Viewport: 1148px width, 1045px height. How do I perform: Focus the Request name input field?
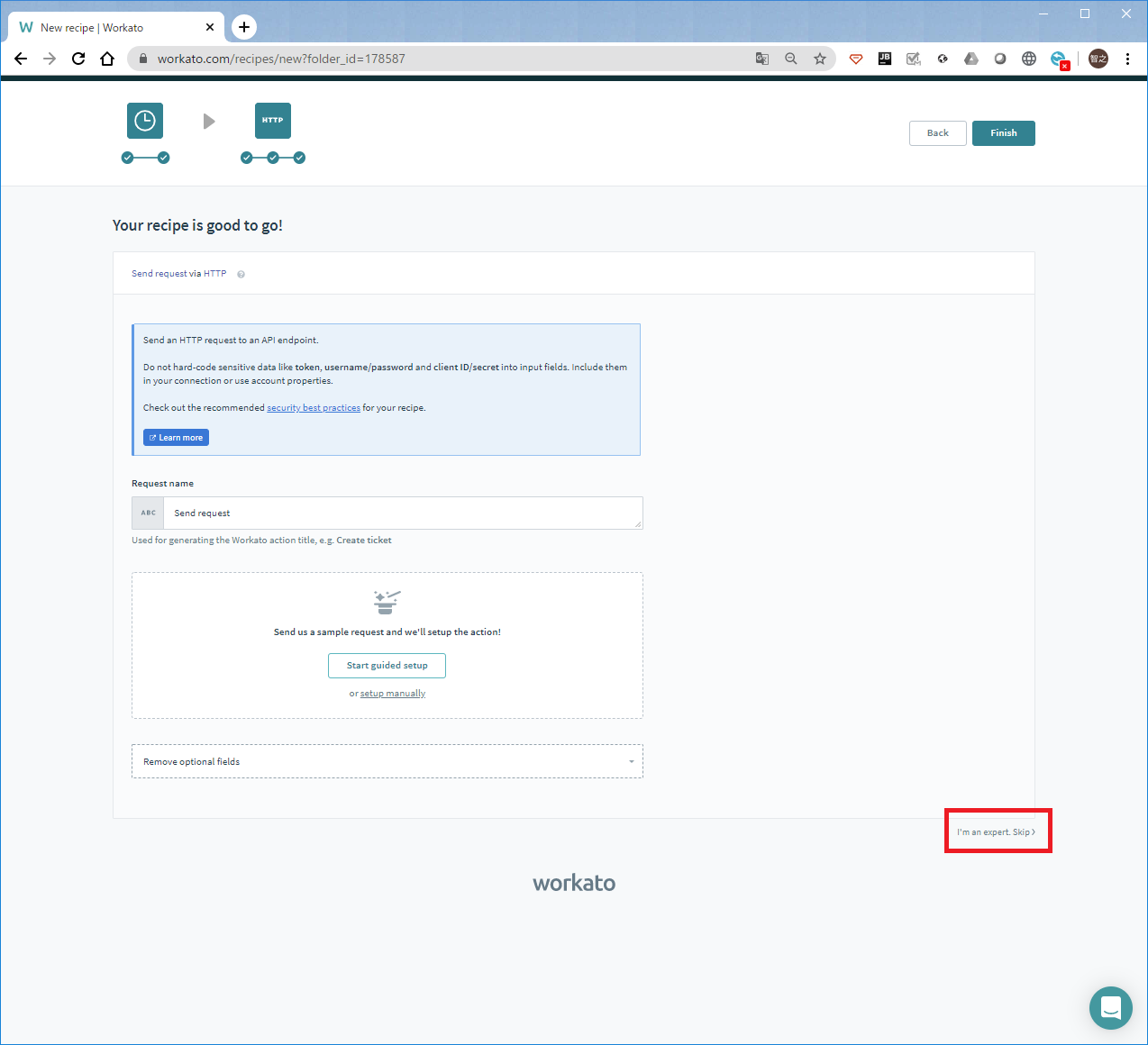pos(403,513)
